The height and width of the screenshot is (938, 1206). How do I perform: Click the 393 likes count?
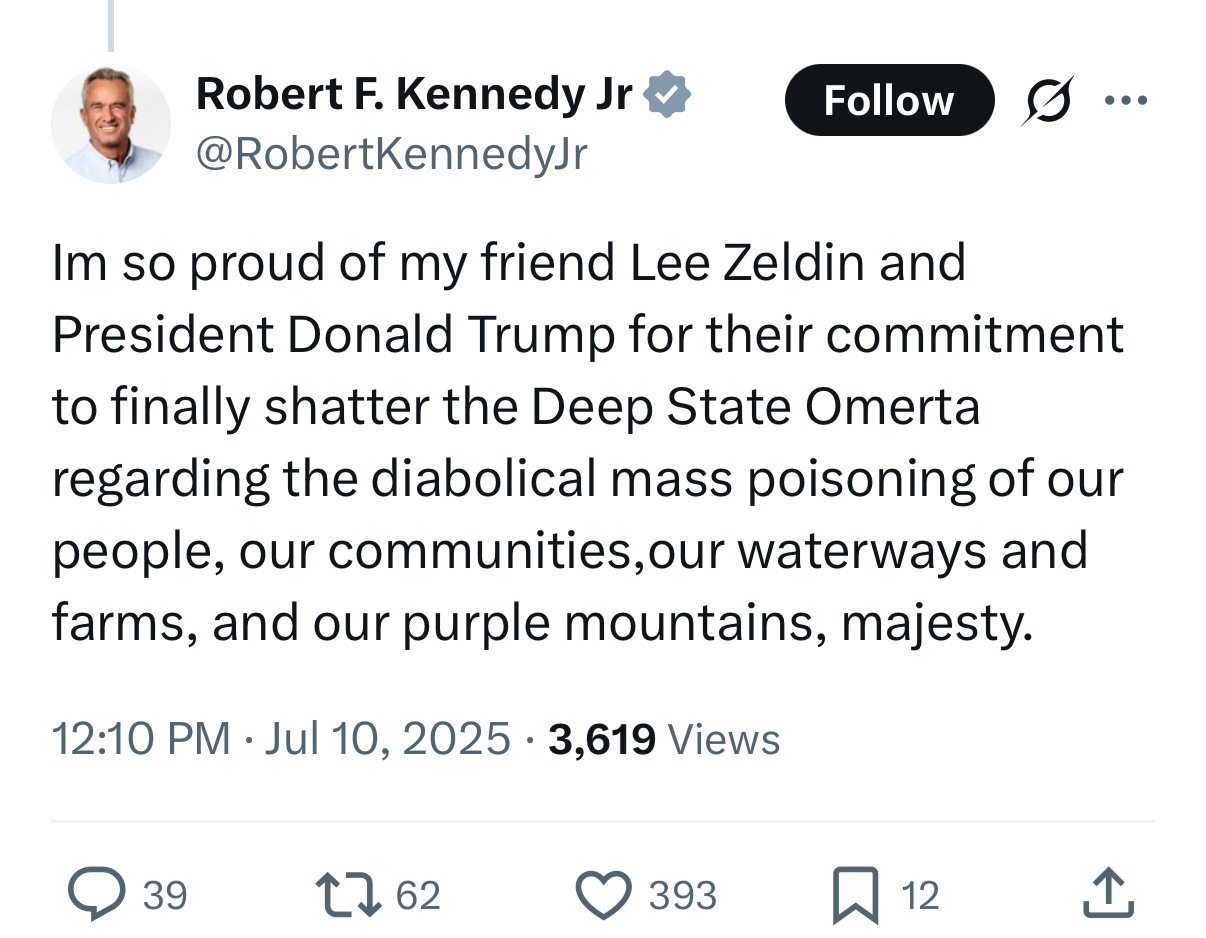[x=682, y=894]
